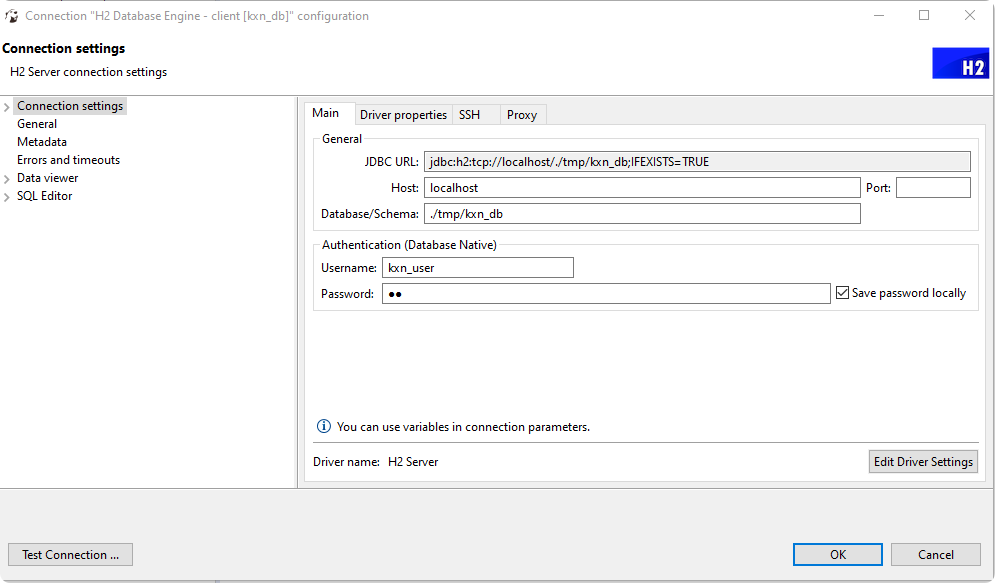Screen dimensions: 995x583
Task: Select General in the settings tree
Action: [x=37, y=124]
